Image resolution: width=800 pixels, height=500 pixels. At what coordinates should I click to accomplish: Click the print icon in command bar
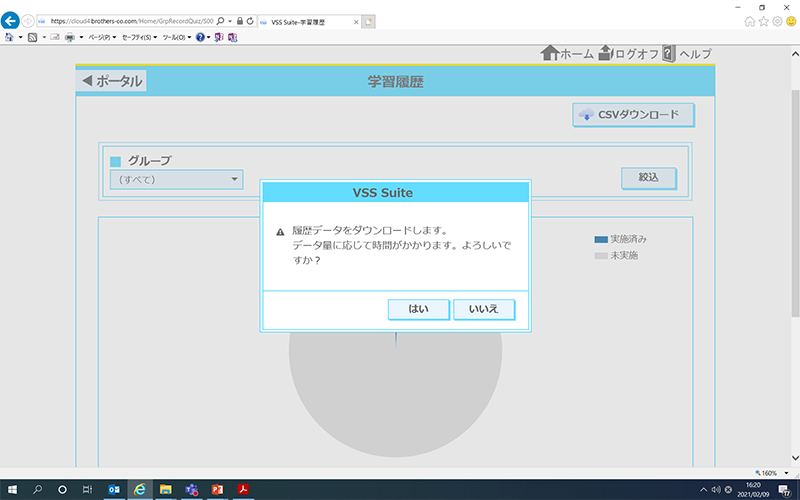(x=71, y=37)
